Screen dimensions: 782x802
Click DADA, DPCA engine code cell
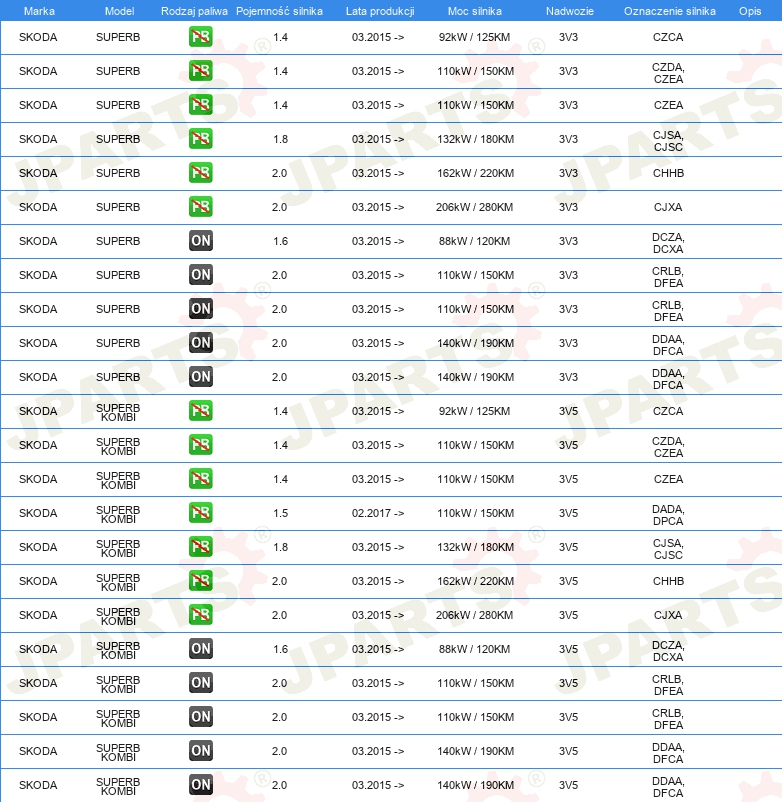point(668,515)
